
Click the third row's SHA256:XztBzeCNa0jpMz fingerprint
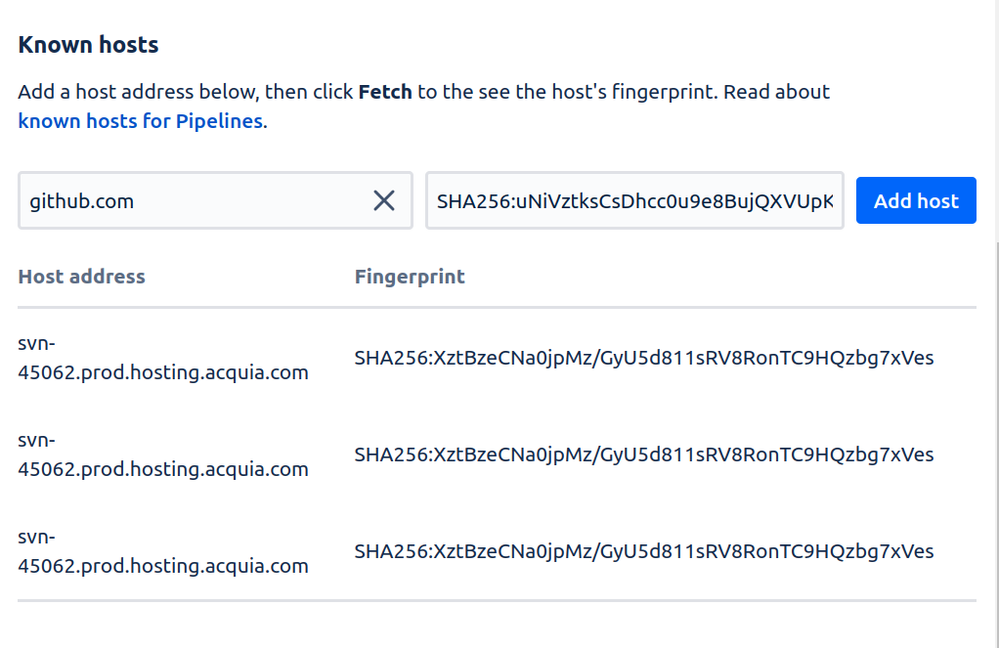(x=643, y=552)
